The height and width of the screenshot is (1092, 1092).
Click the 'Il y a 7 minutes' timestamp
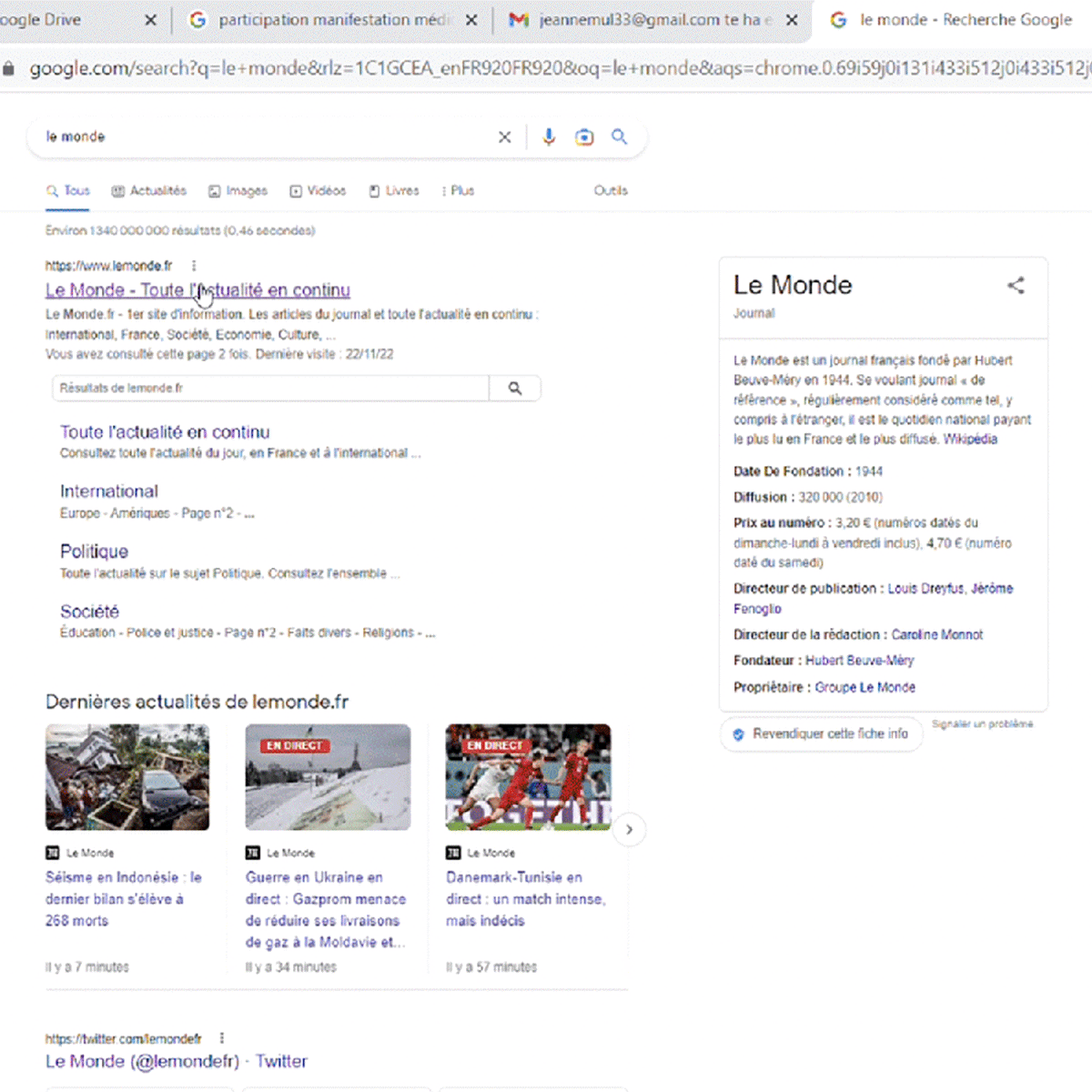tap(87, 967)
